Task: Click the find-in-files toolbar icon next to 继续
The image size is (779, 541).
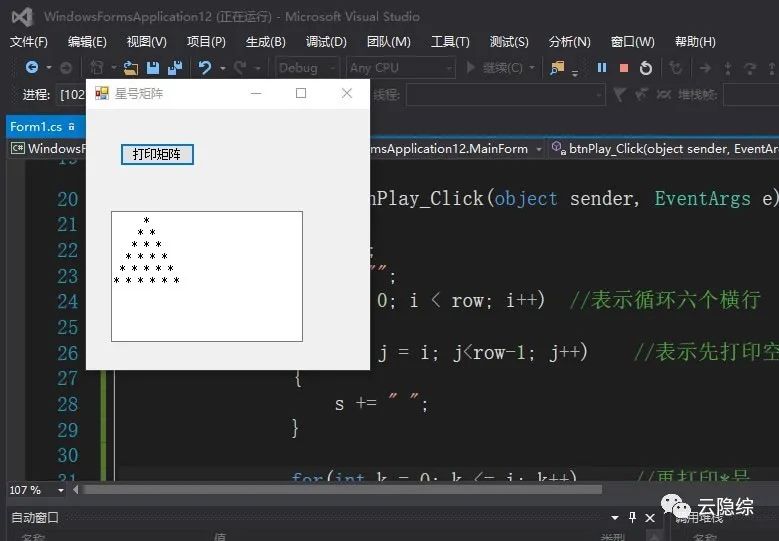Action: pyautogui.click(x=557, y=68)
